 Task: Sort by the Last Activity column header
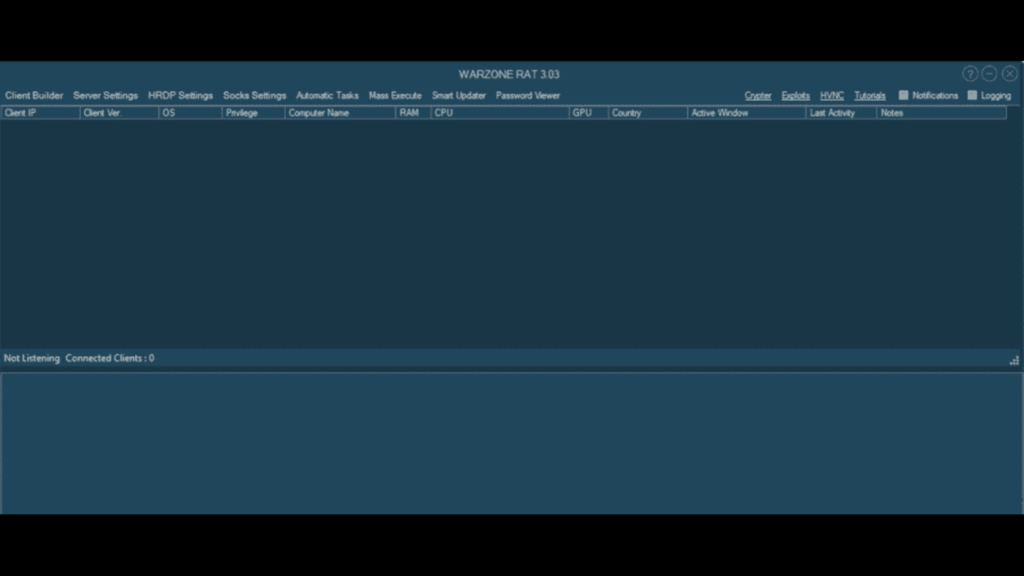point(841,113)
